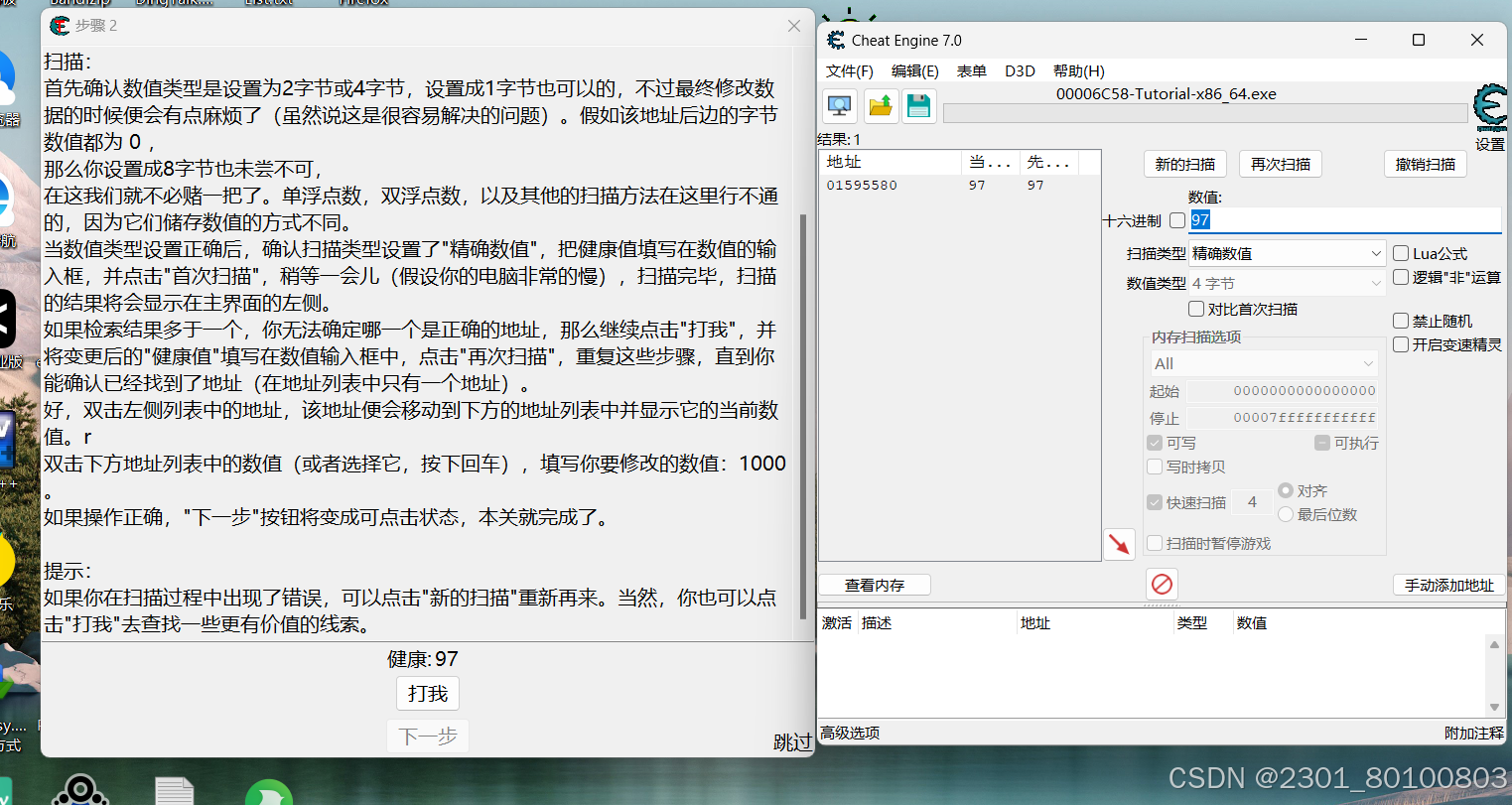Open the Help menu
This screenshot has width=1512, height=805.
click(x=1078, y=70)
